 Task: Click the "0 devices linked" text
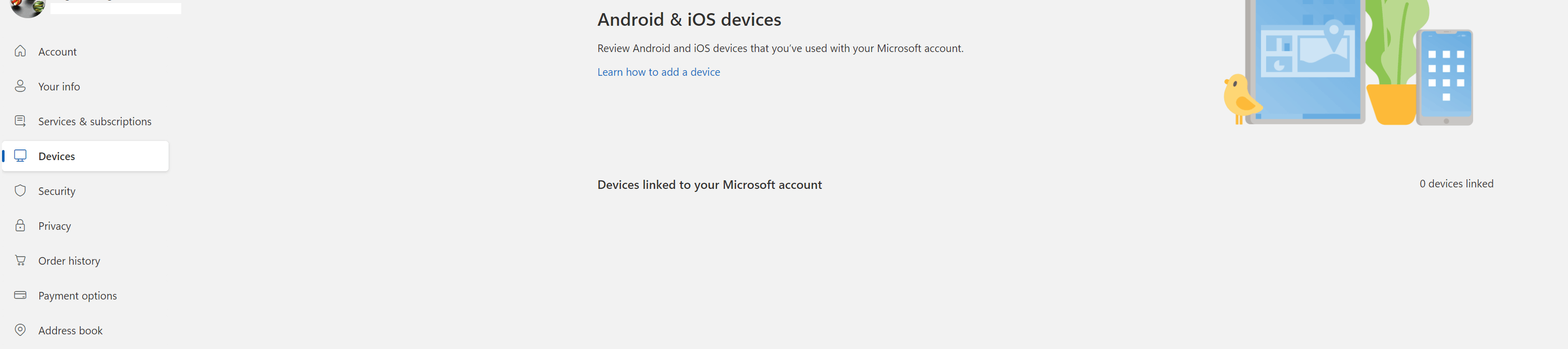(x=1456, y=183)
